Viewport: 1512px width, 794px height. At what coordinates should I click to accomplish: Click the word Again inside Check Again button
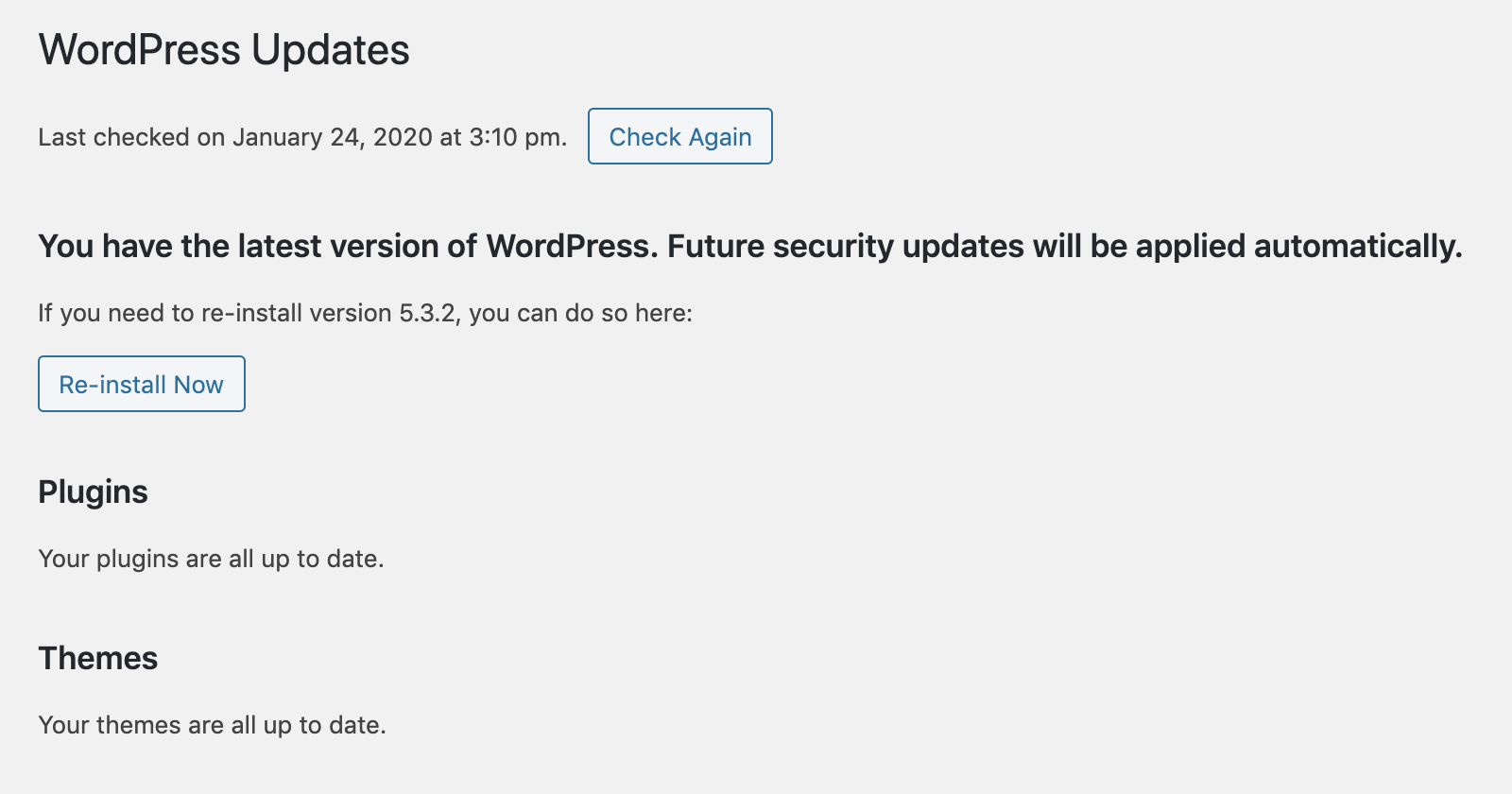[720, 137]
